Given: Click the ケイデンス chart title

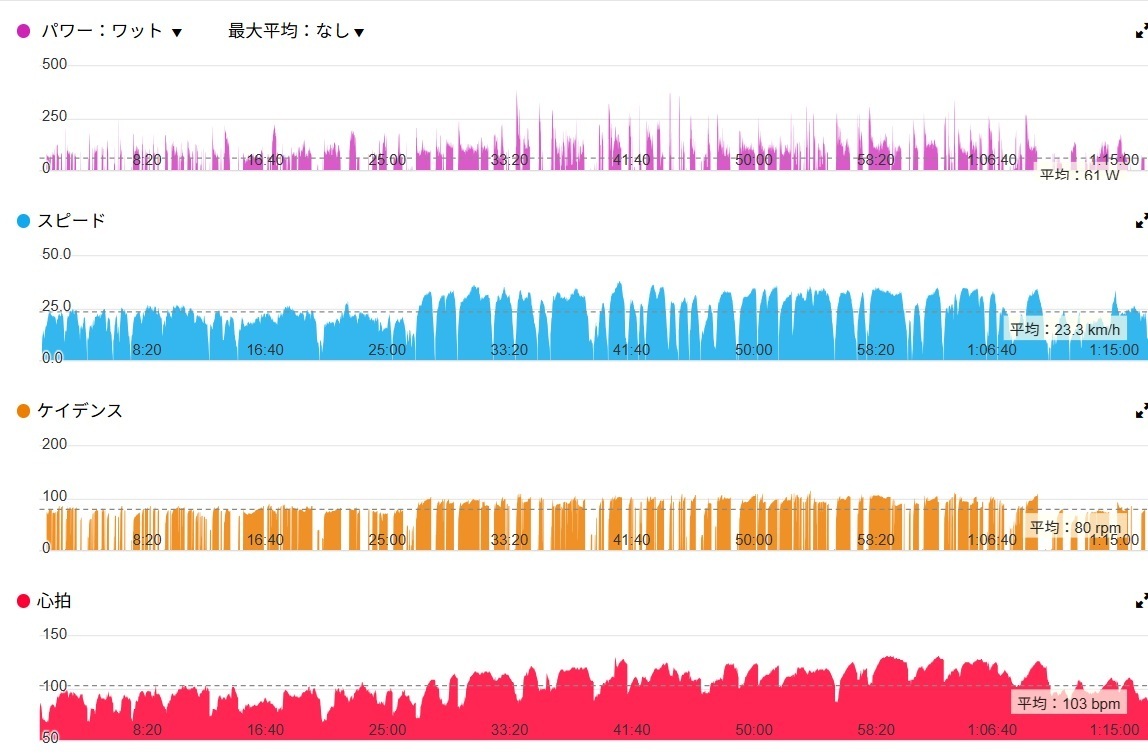Looking at the screenshot, I should [x=80, y=411].
